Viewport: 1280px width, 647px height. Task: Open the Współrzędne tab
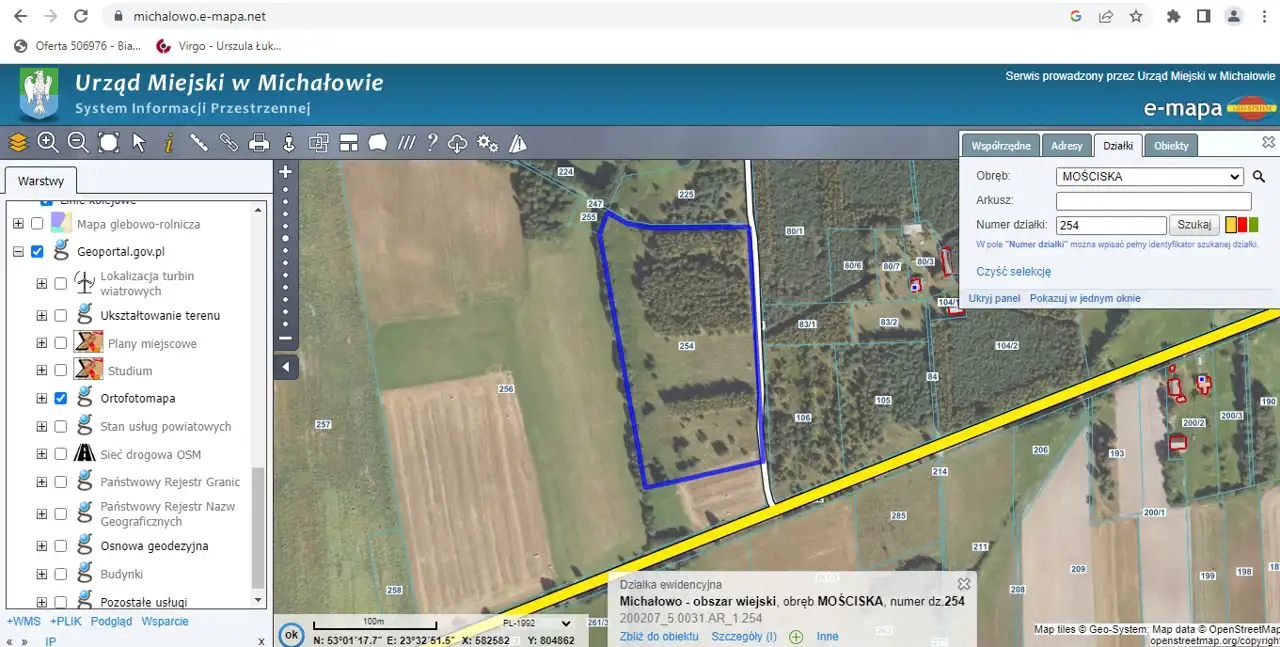[x=1001, y=146]
